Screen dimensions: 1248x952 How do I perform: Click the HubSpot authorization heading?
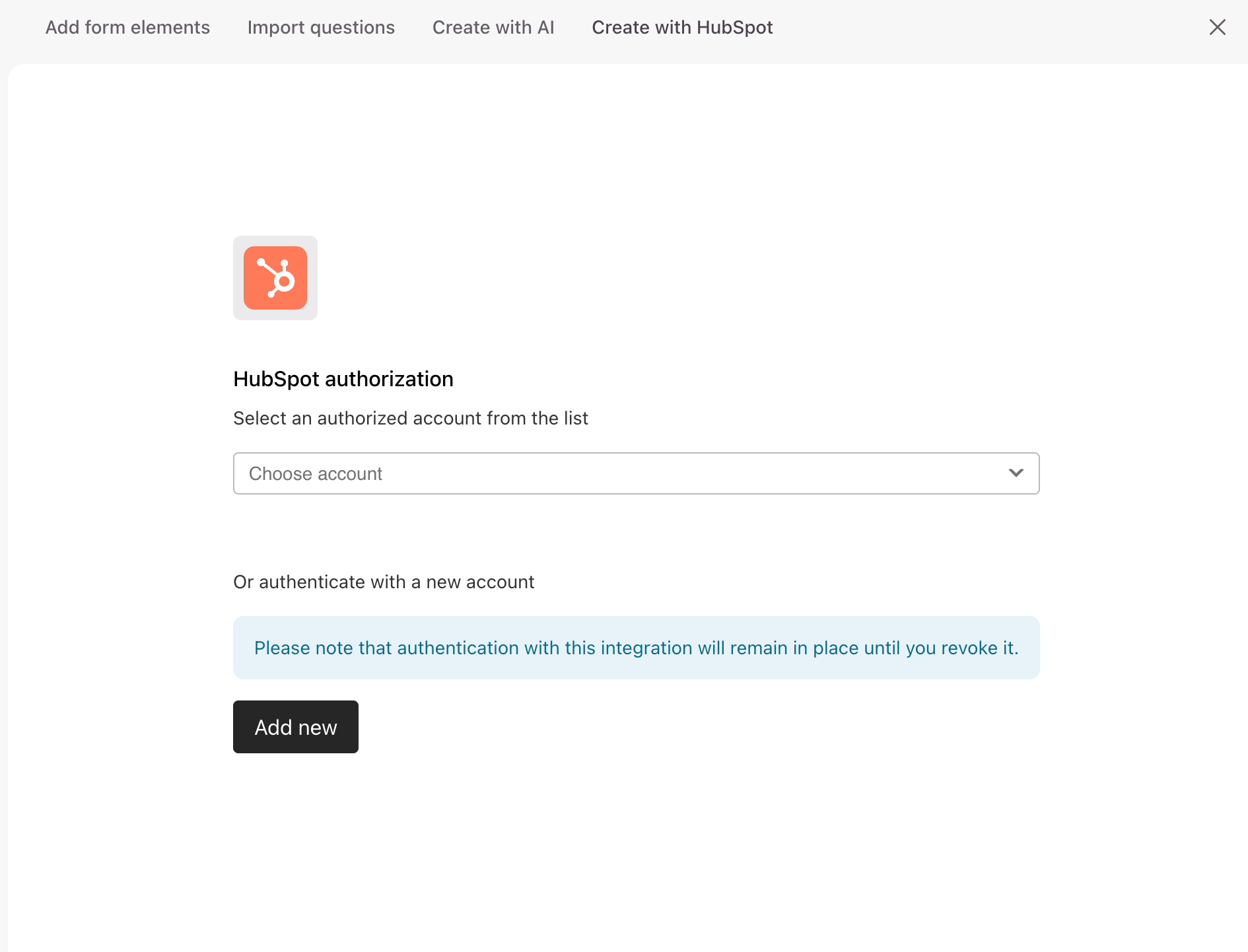click(343, 379)
